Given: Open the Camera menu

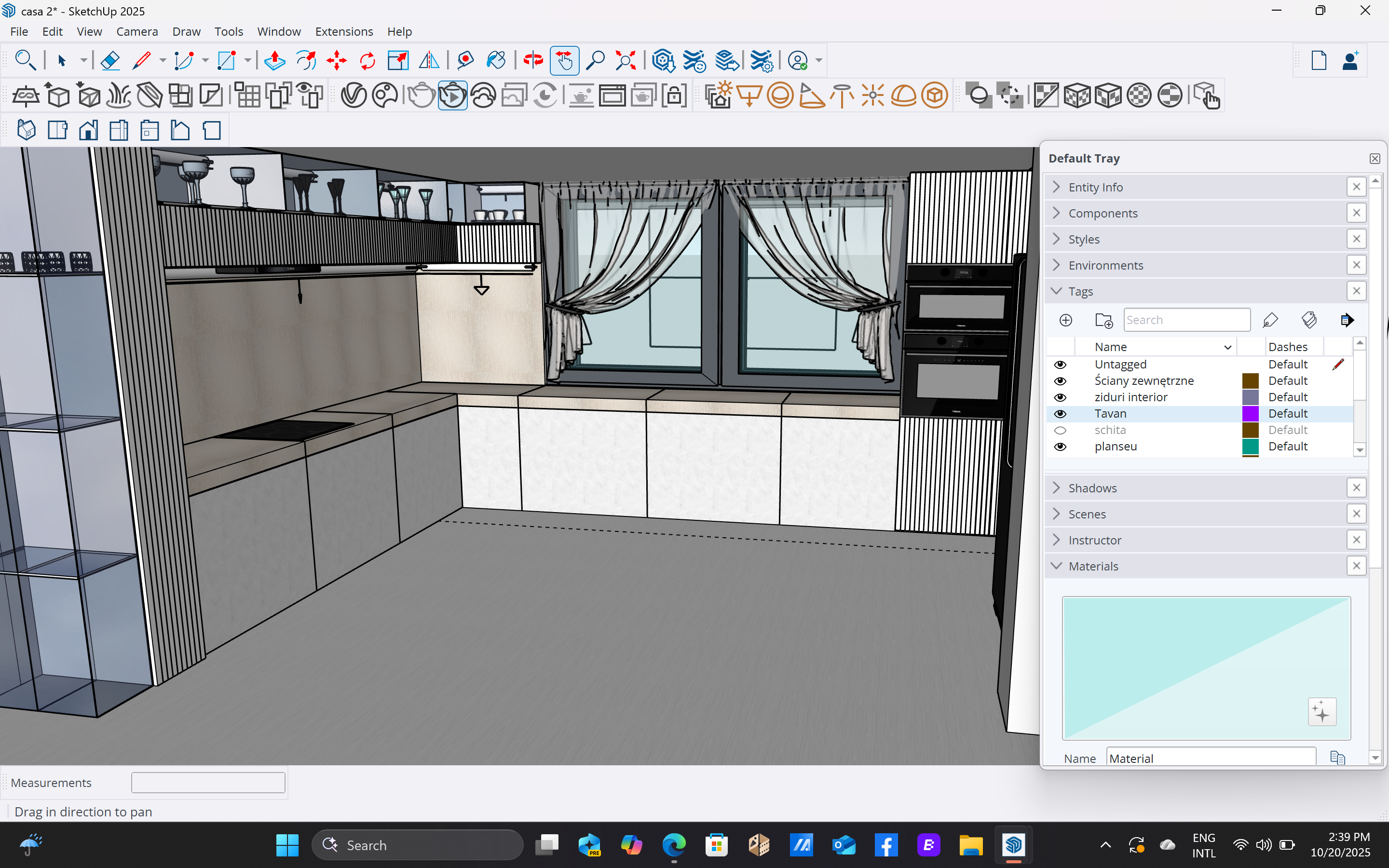Looking at the screenshot, I should click(136, 31).
